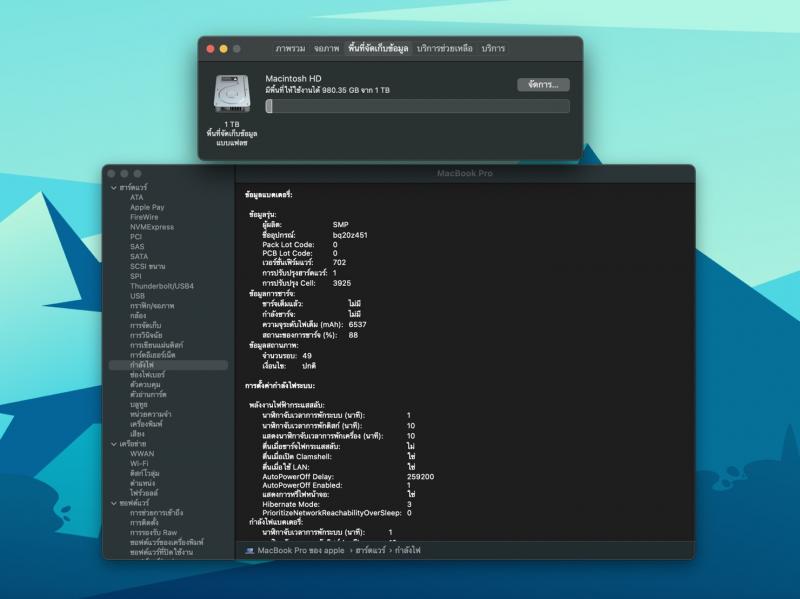
Task: Click the Hibernate Mode label
Action: [x=291, y=504]
